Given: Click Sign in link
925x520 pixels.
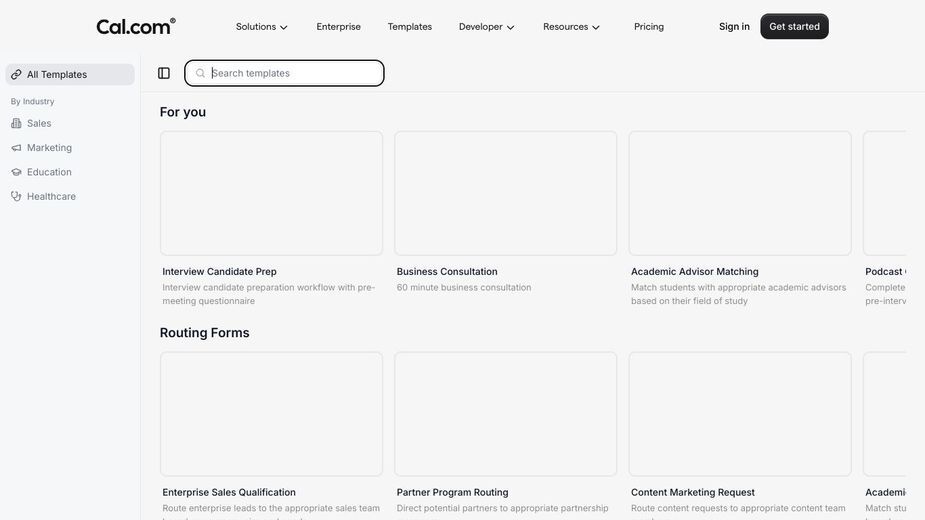Looking at the screenshot, I should click(x=734, y=27).
